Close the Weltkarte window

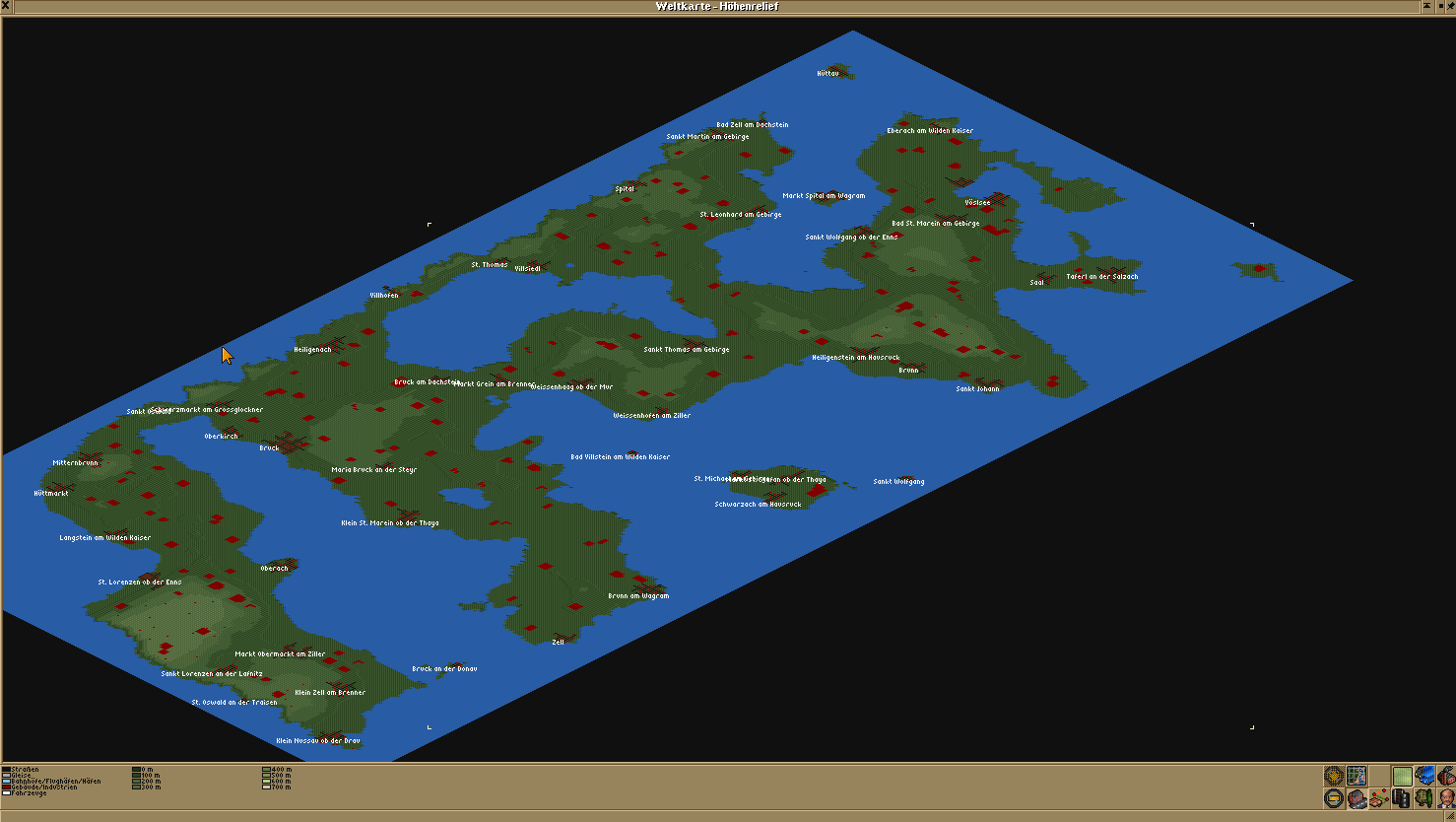6,6
